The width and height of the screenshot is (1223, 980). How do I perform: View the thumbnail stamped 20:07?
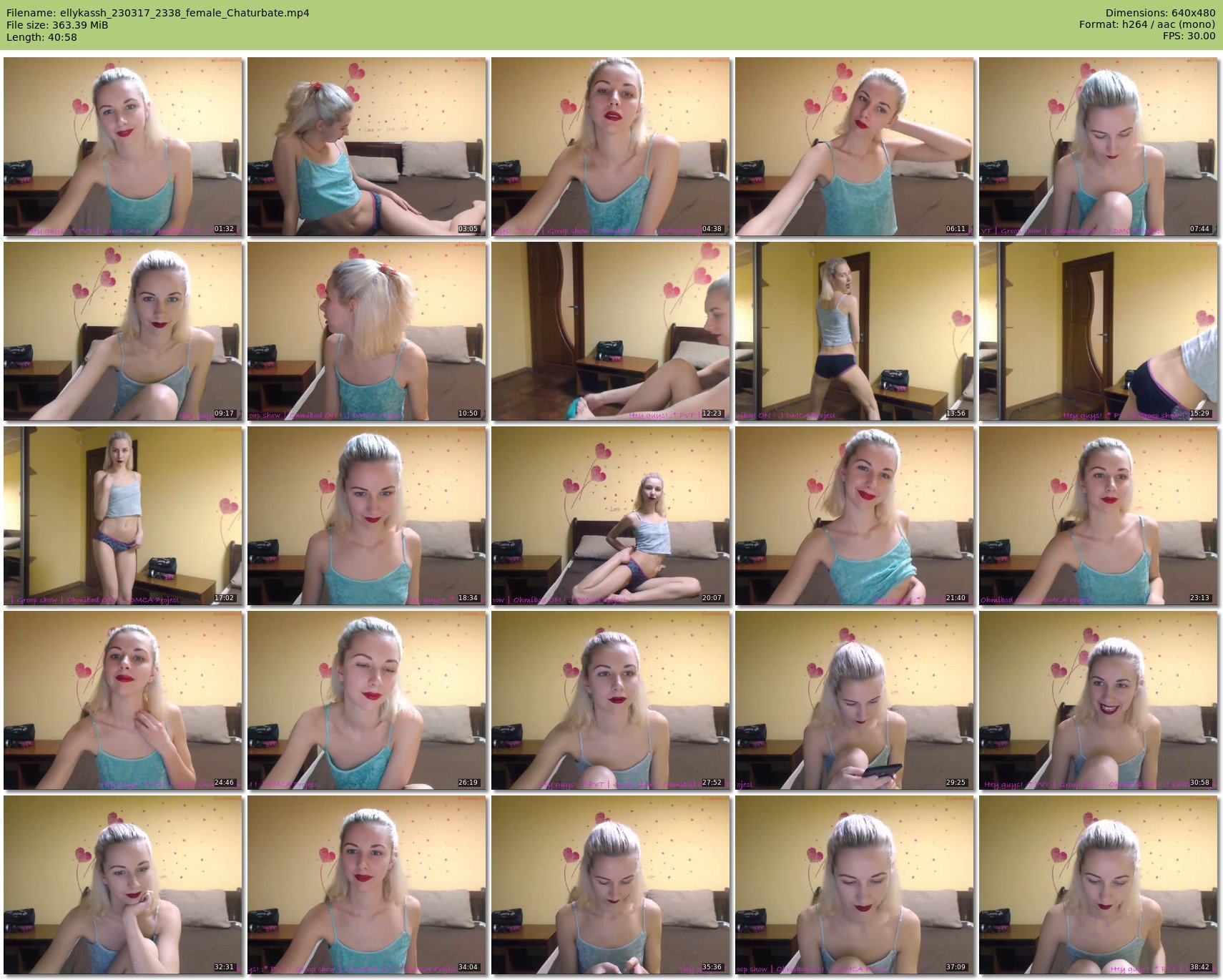611,516
